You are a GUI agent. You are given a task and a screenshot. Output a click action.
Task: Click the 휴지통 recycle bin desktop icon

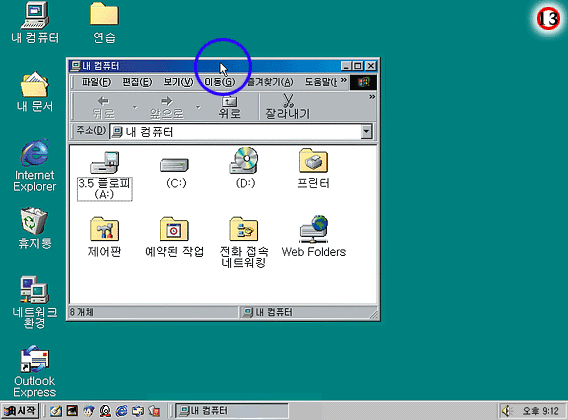[34, 228]
